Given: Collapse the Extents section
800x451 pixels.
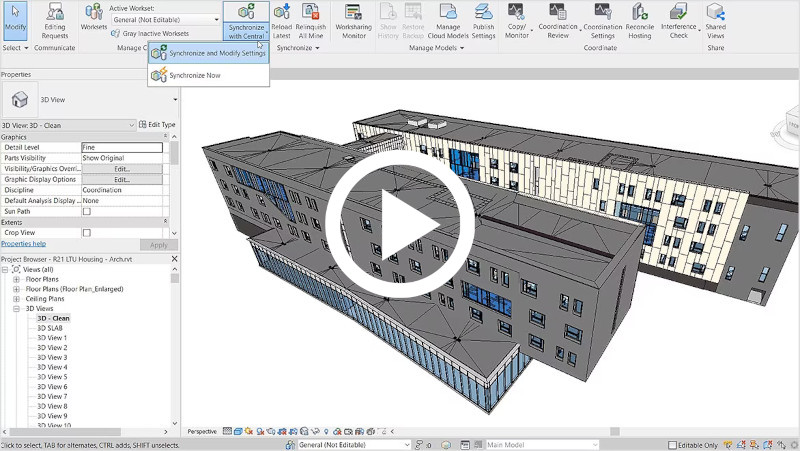Looking at the screenshot, I should 165,221.
